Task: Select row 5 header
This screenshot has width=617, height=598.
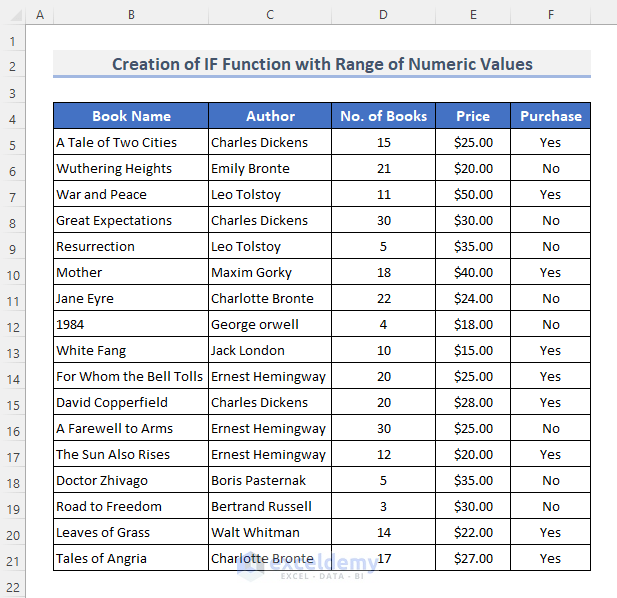Action: click(x=12, y=143)
